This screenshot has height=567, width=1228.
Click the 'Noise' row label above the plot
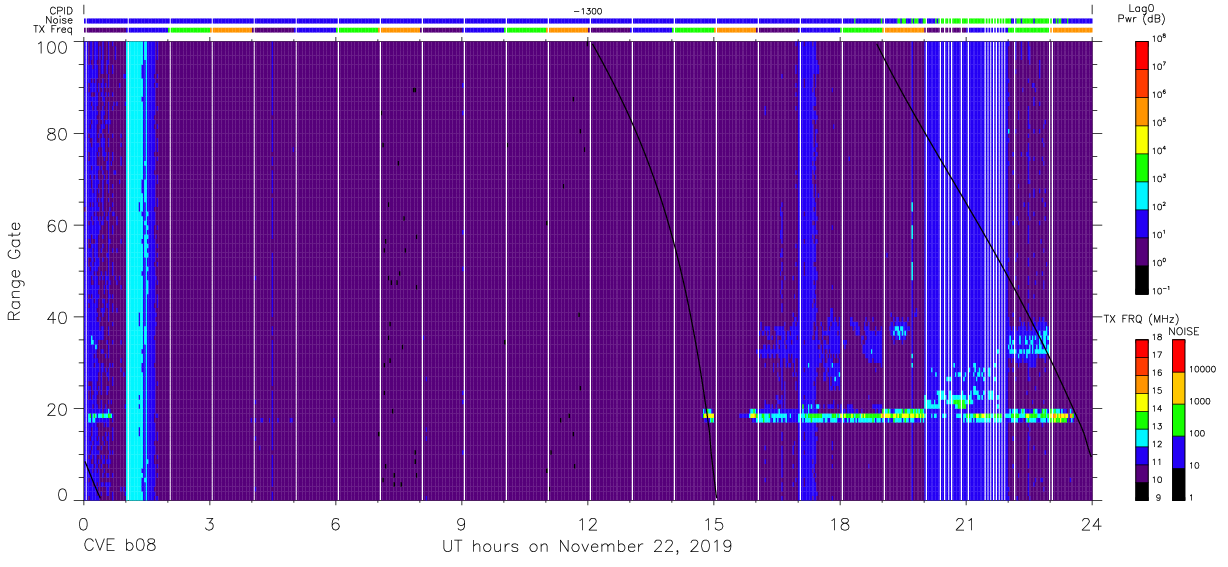click(61, 20)
